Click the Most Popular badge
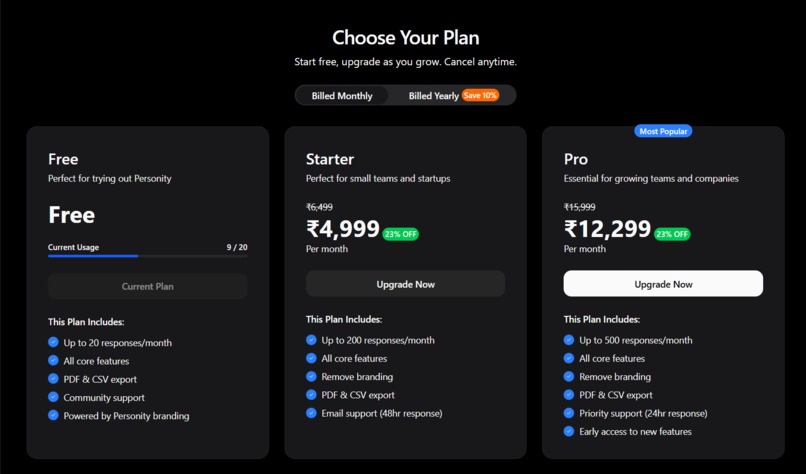This screenshot has height=474, width=806. coord(663,131)
